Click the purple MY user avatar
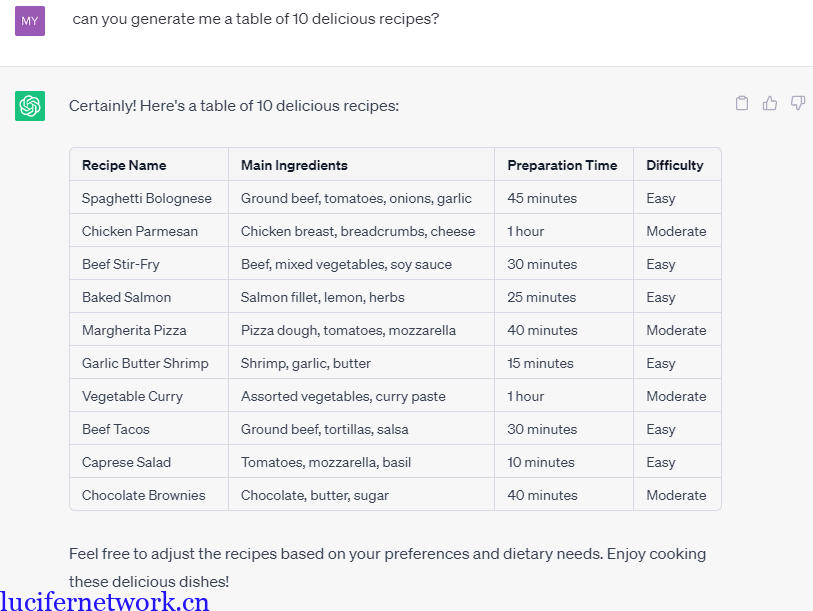This screenshot has width=813, height=611. point(30,20)
